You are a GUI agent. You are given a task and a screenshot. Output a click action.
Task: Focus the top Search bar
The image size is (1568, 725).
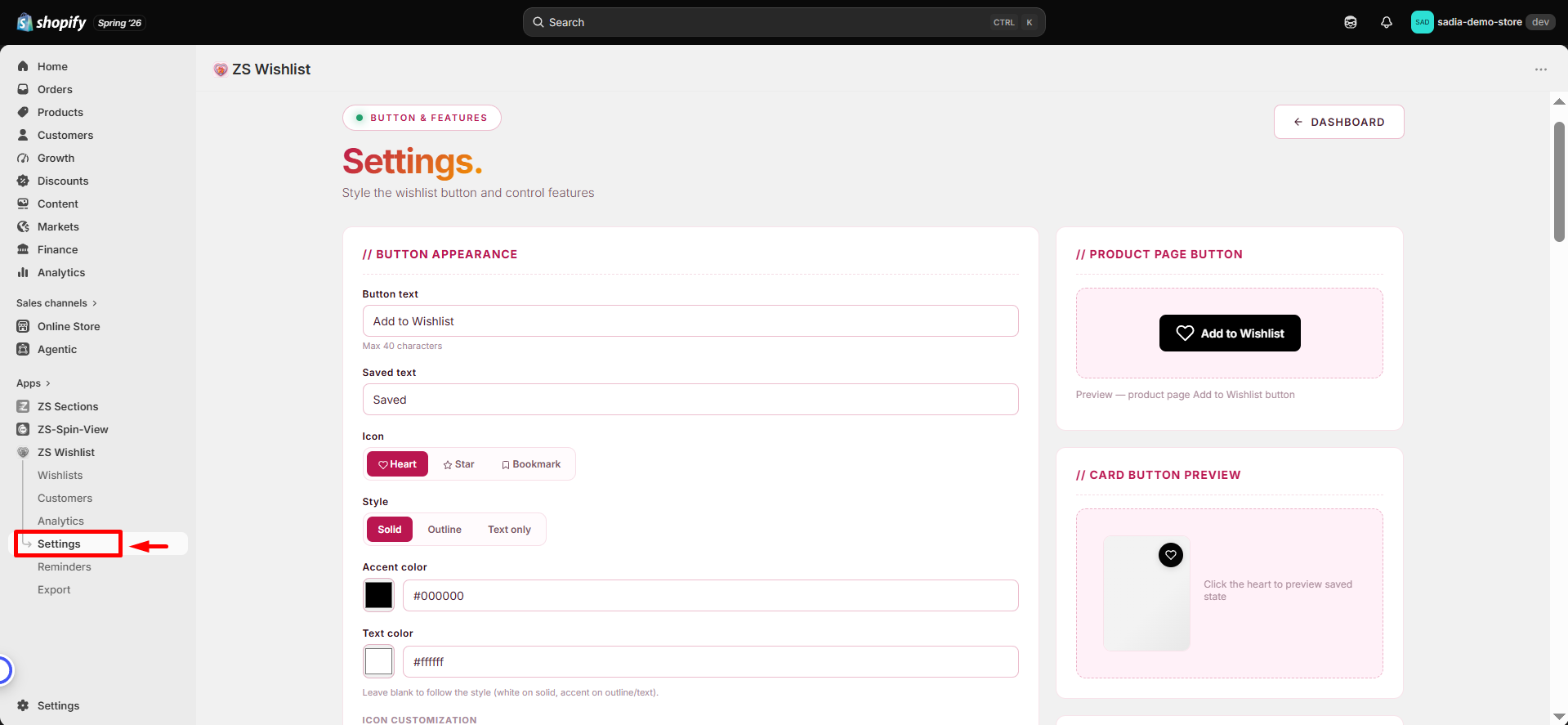(x=784, y=22)
